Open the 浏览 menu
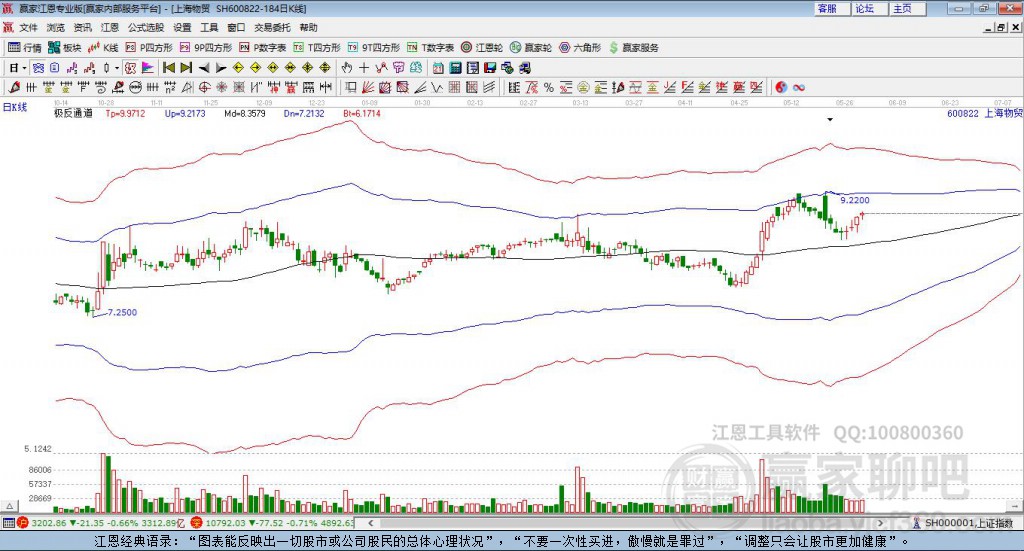Screen dimensions: 1024x551 [56, 27]
